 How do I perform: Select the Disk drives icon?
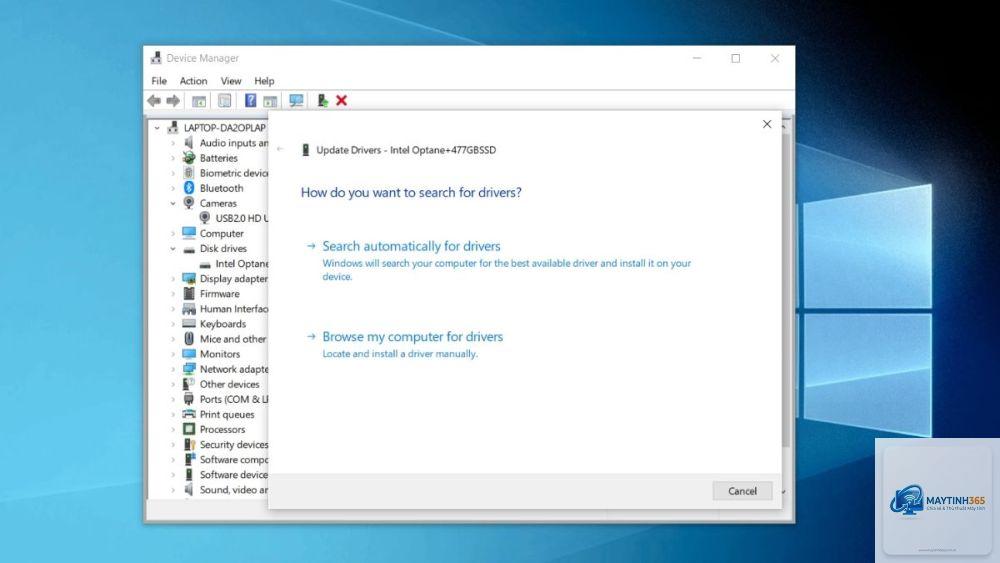pyautogui.click(x=189, y=249)
